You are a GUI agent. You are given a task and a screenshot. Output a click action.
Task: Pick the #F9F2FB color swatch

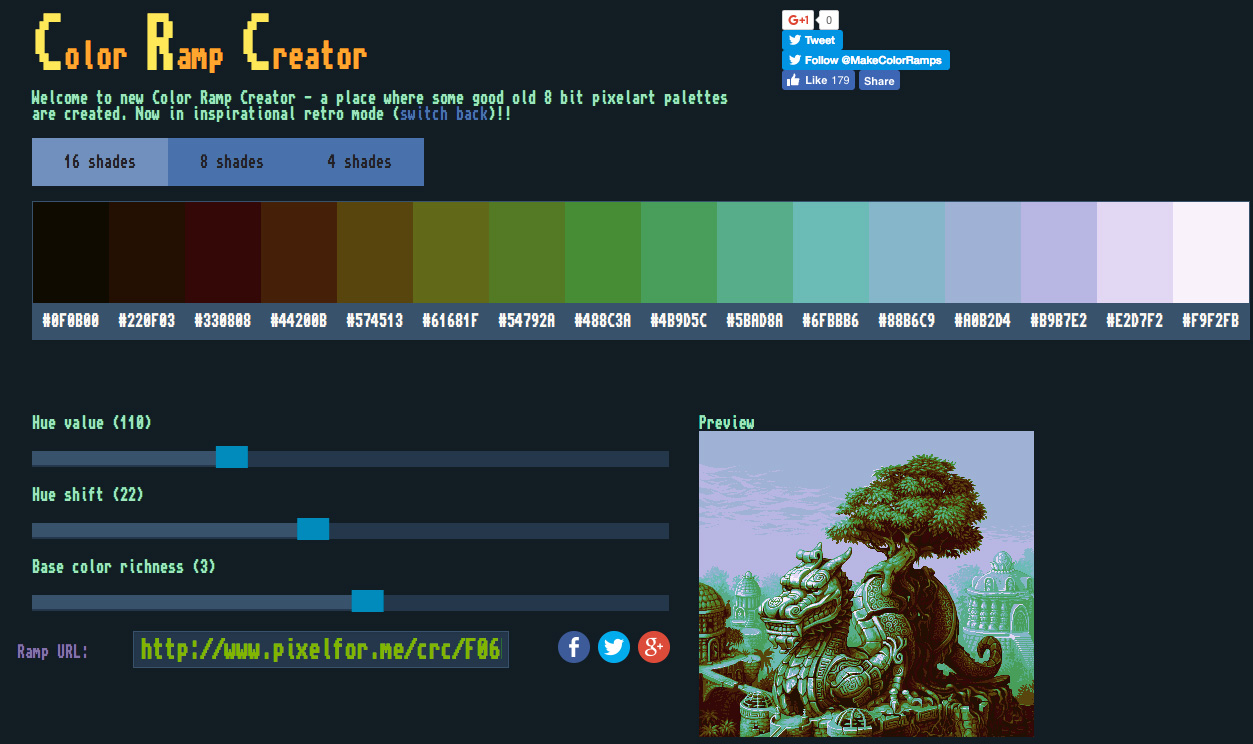[1211, 252]
